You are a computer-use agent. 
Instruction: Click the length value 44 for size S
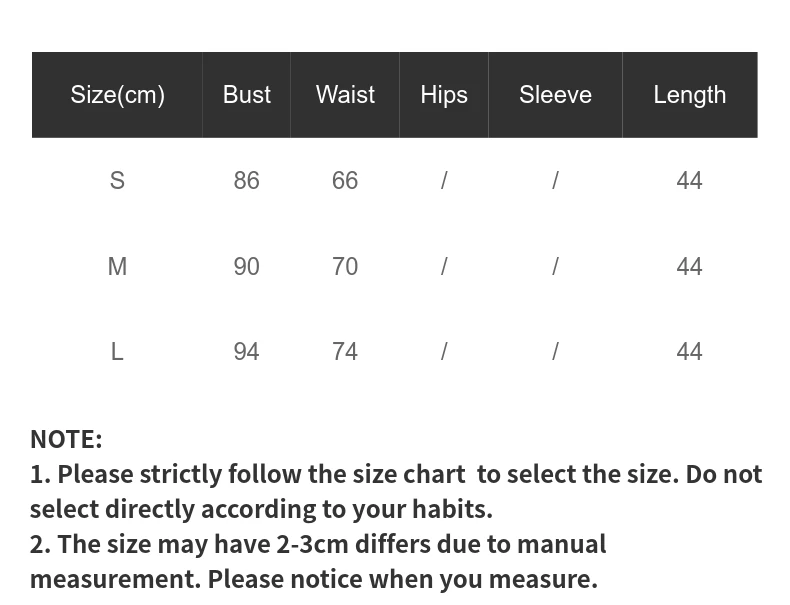689,180
